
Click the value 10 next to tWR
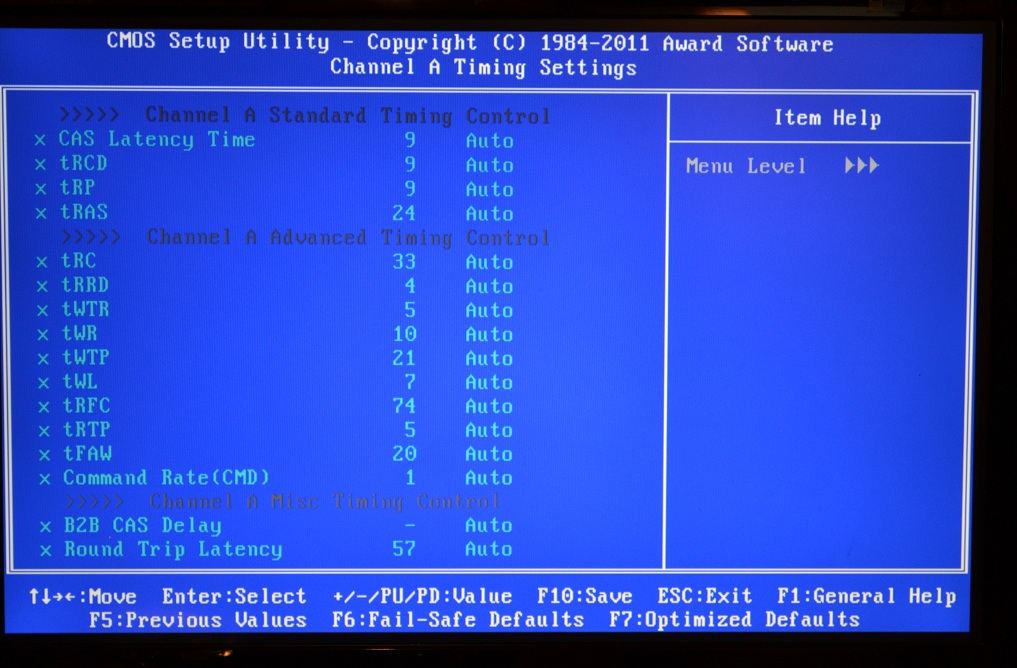pos(404,334)
